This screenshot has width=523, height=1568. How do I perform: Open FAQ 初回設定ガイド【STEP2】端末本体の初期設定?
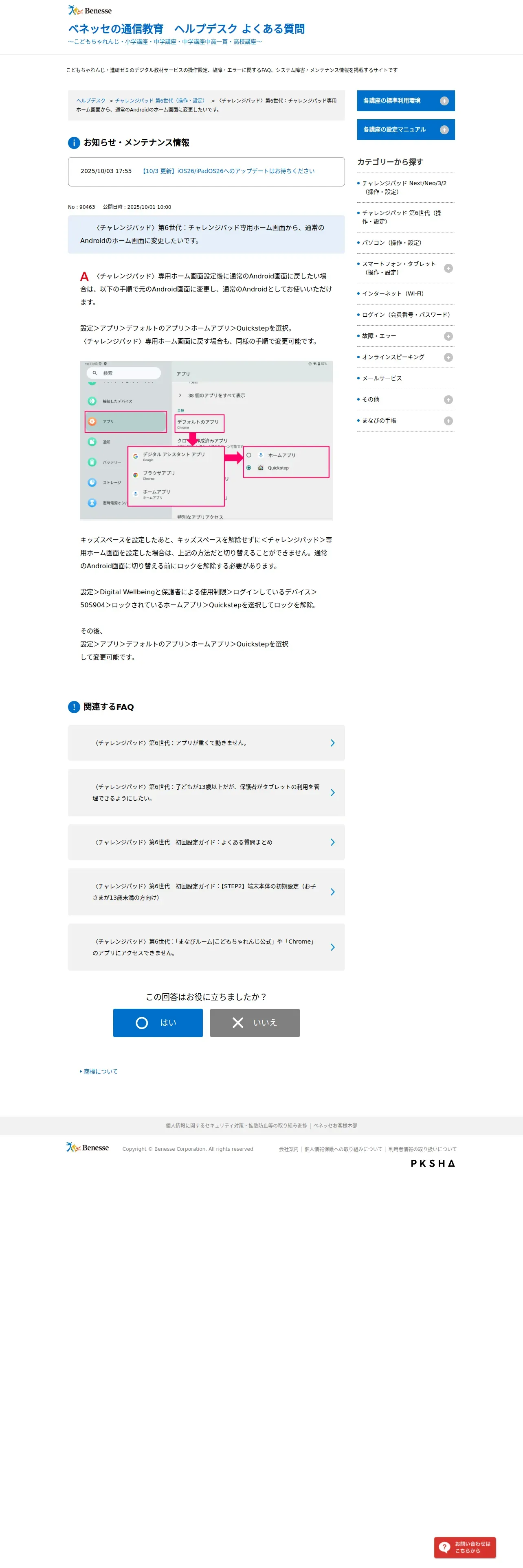click(207, 892)
